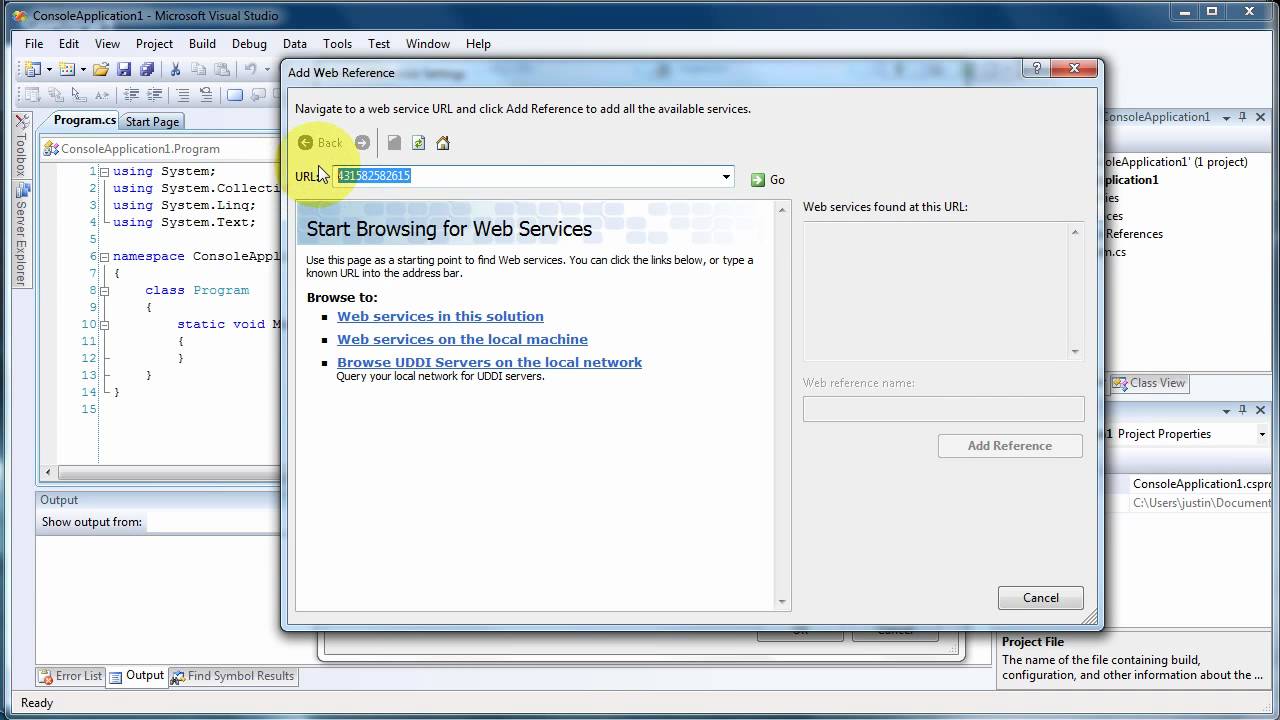Open the Edit menu
Screen dimensions: 1280x720
(x=69, y=44)
